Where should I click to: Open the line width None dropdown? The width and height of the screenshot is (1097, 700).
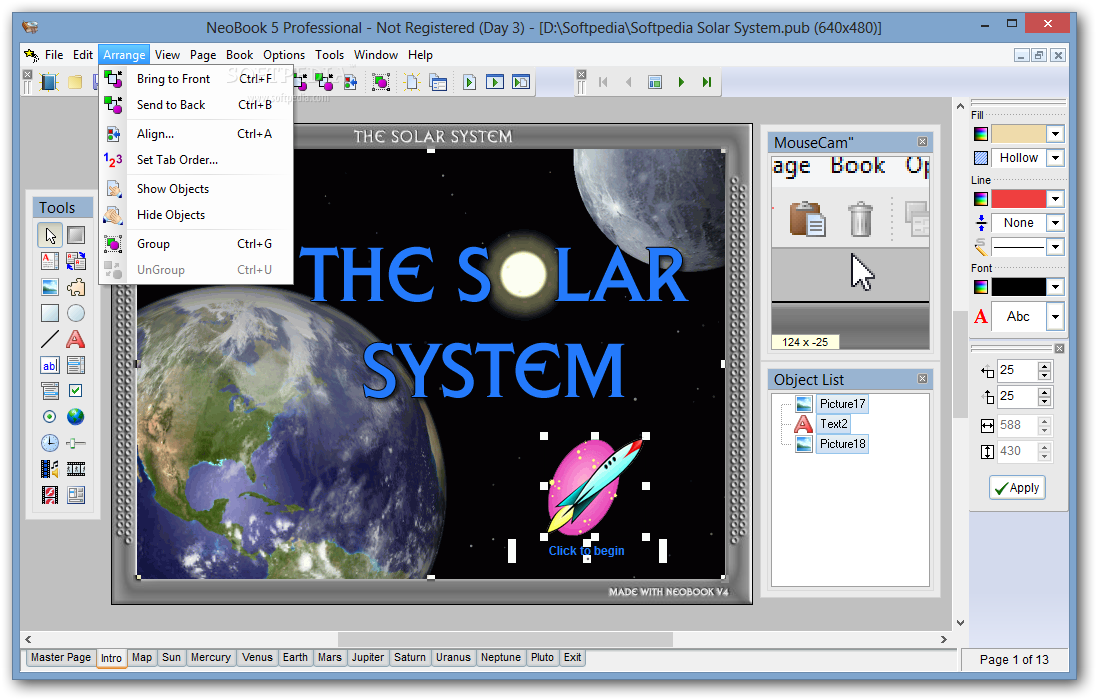pos(1055,223)
